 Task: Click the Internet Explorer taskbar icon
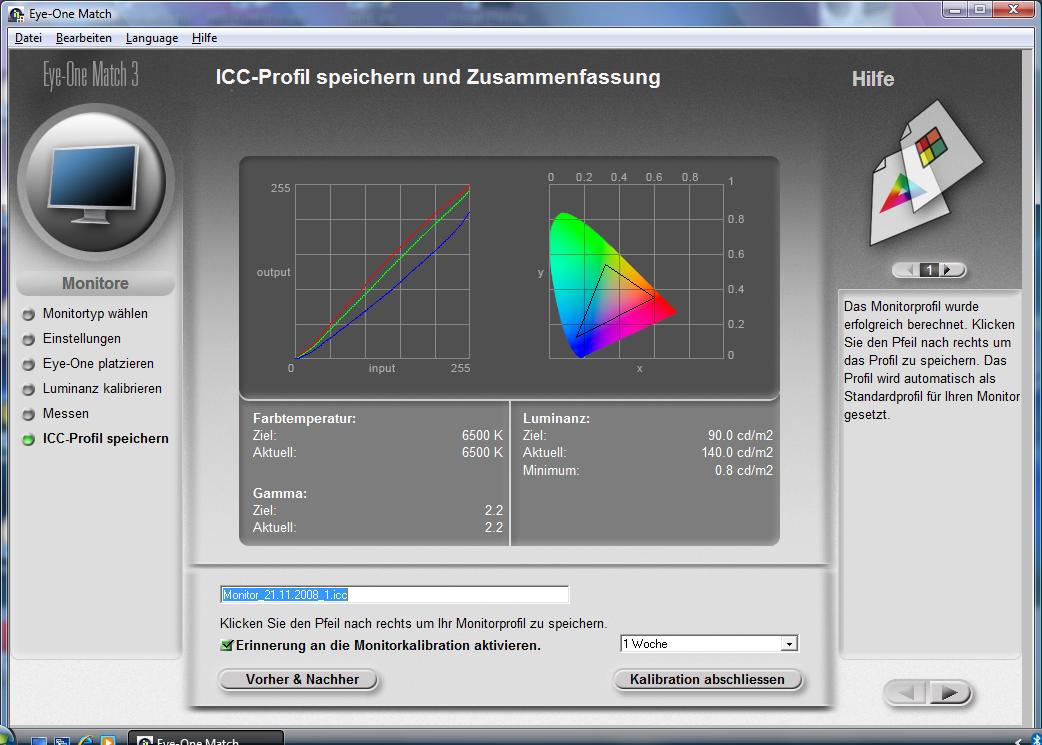[x=85, y=740]
